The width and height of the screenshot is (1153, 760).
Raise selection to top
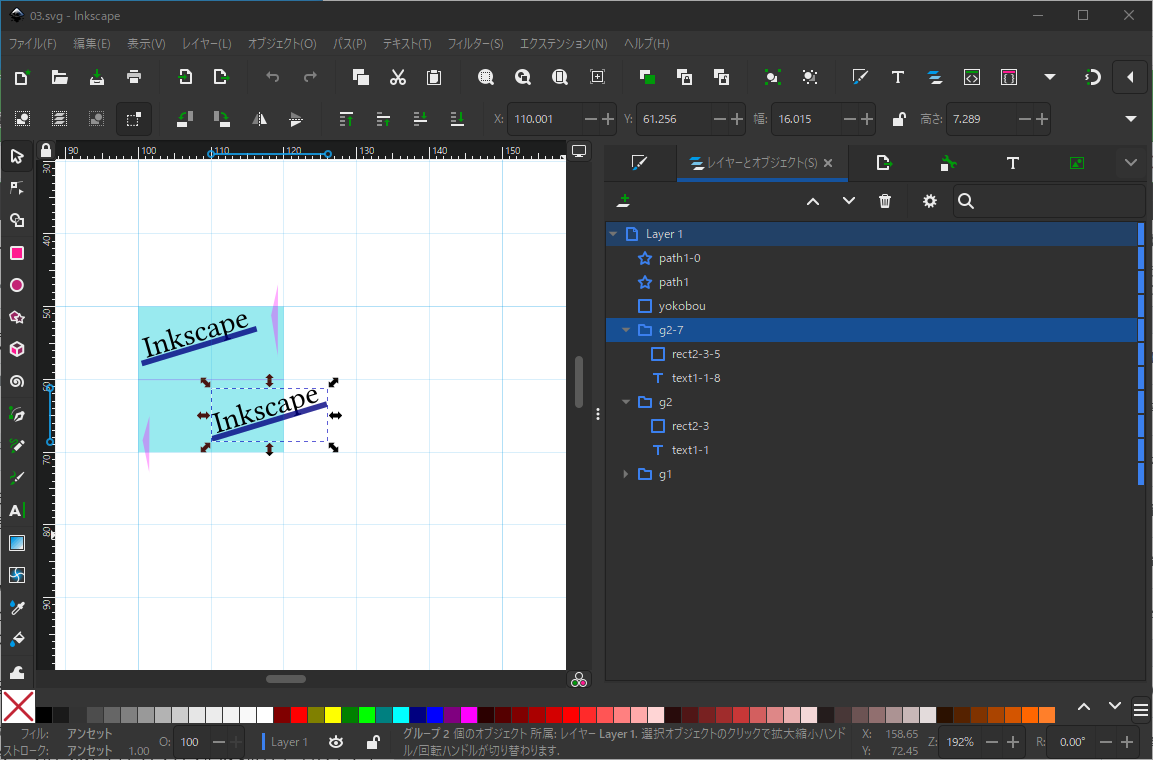point(346,119)
